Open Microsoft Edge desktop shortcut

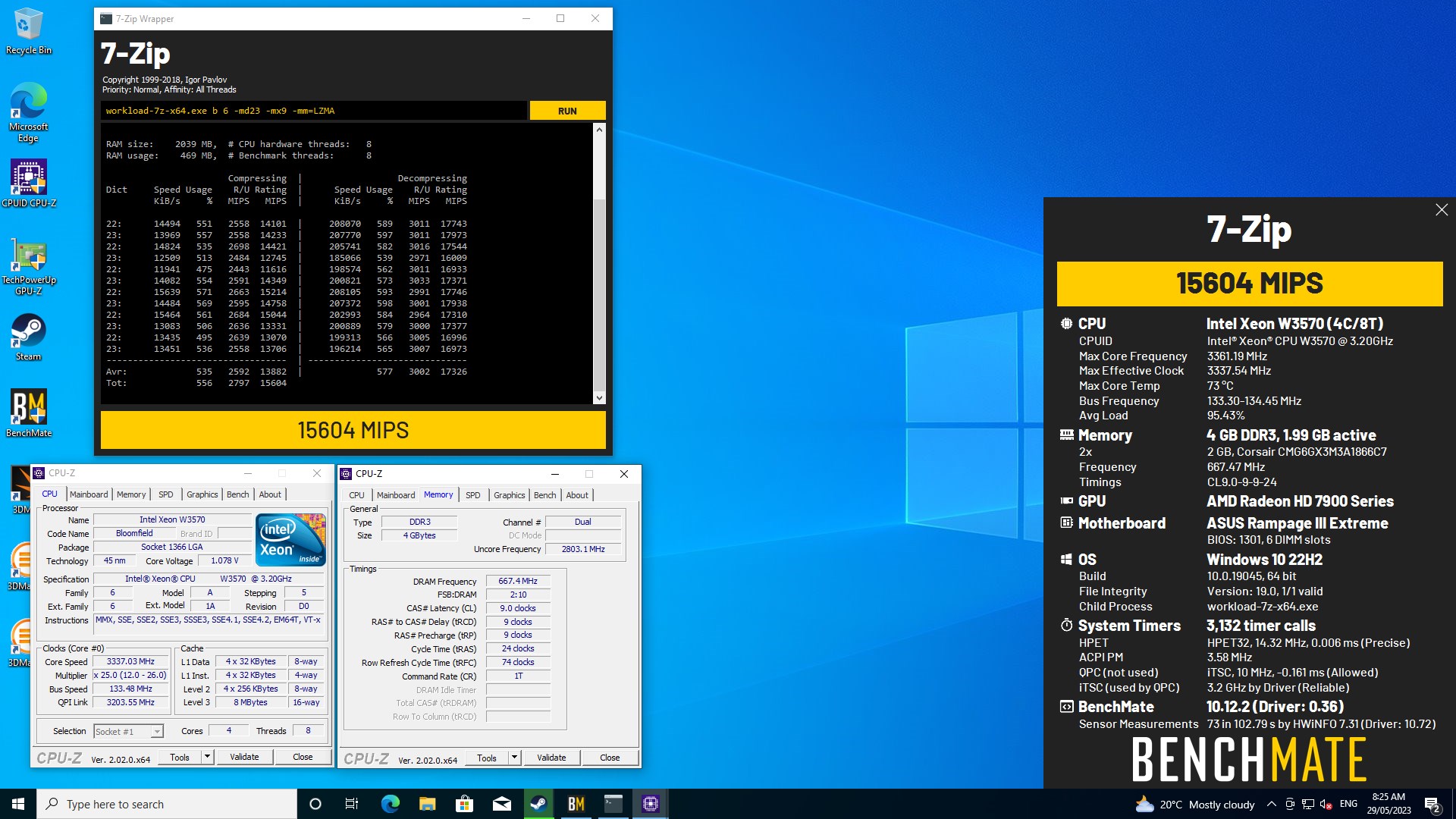[x=28, y=112]
